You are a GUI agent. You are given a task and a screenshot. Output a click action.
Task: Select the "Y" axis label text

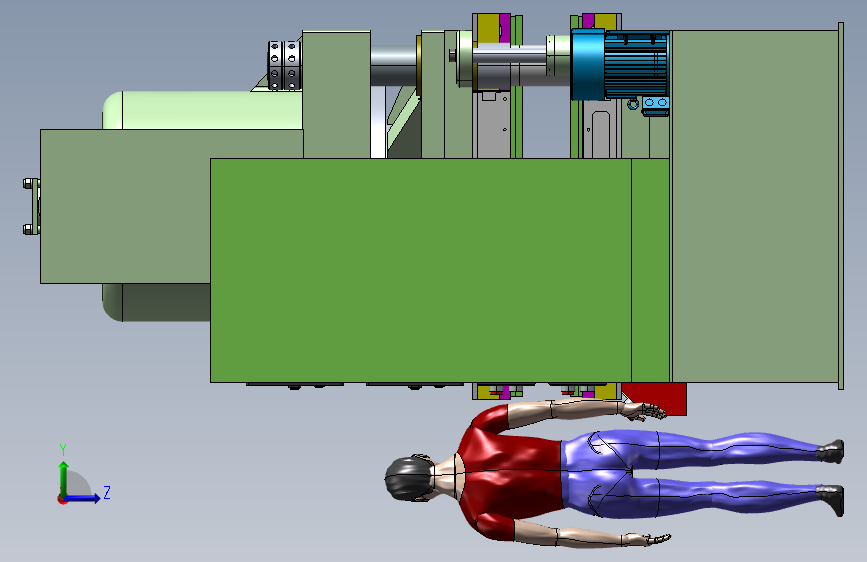point(63,450)
